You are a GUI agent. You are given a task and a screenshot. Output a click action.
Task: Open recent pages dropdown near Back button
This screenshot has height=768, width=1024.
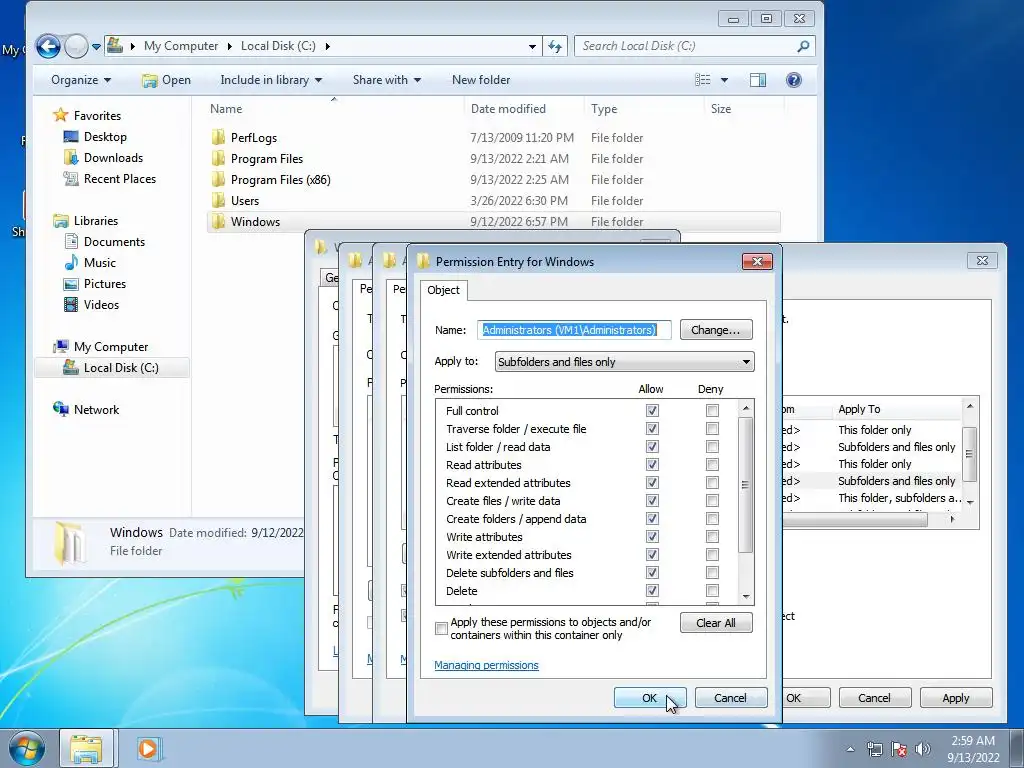tap(96, 46)
